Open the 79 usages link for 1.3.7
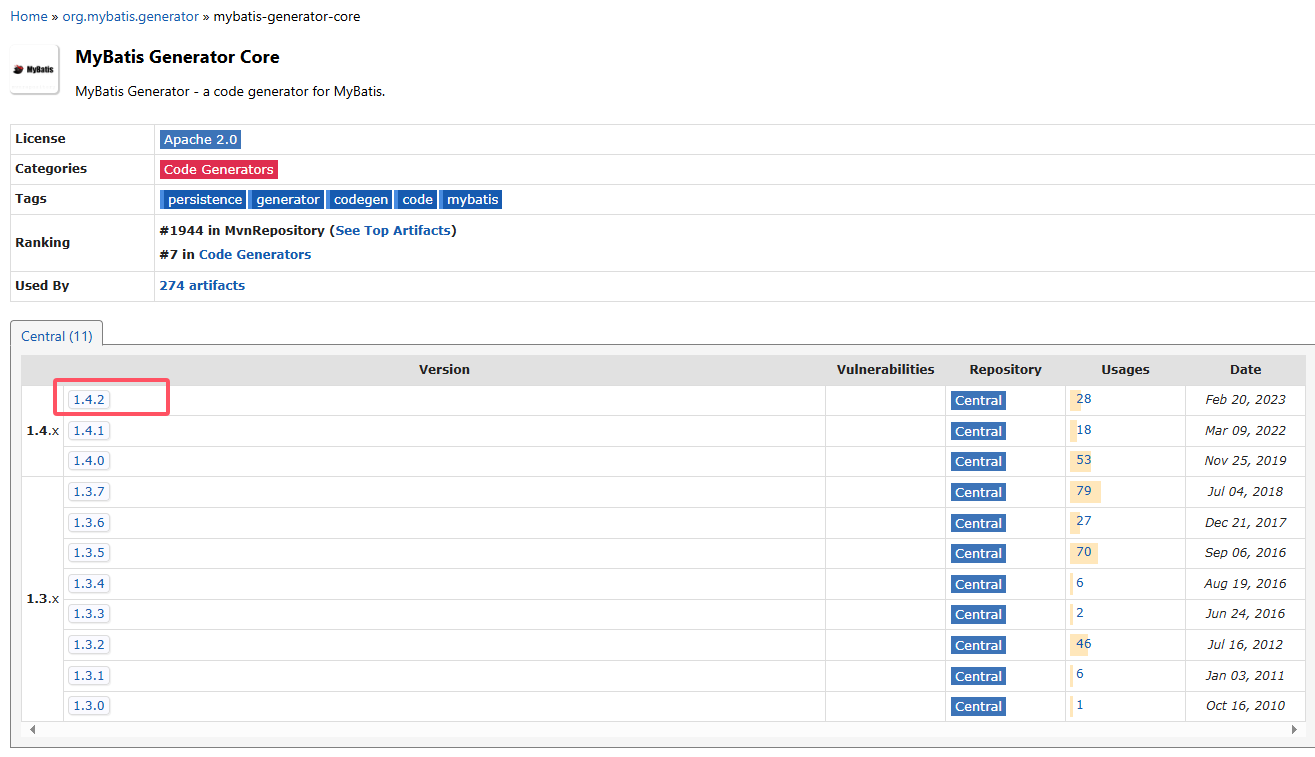The image size is (1315, 757). click(1083, 490)
